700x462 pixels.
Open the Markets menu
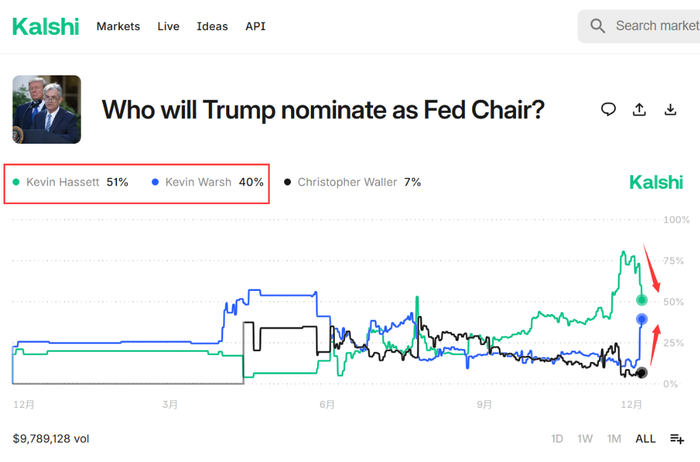point(118,26)
